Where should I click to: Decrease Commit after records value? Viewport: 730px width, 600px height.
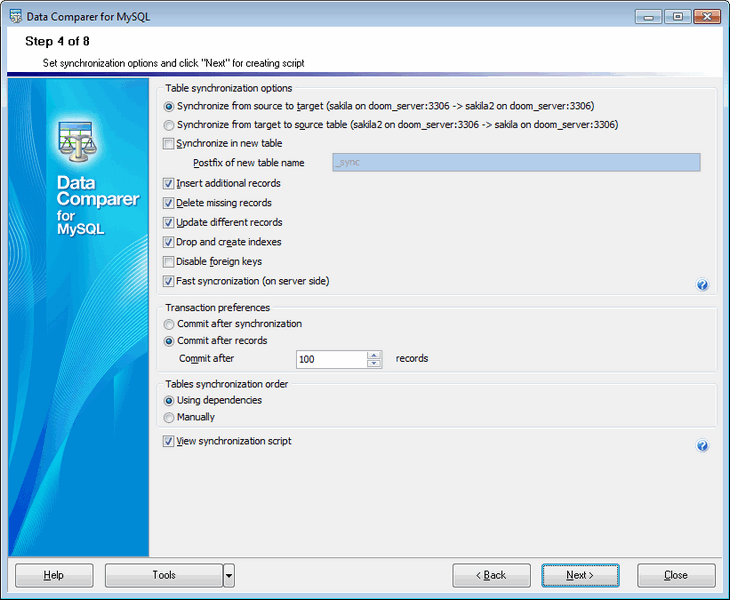pos(374,363)
